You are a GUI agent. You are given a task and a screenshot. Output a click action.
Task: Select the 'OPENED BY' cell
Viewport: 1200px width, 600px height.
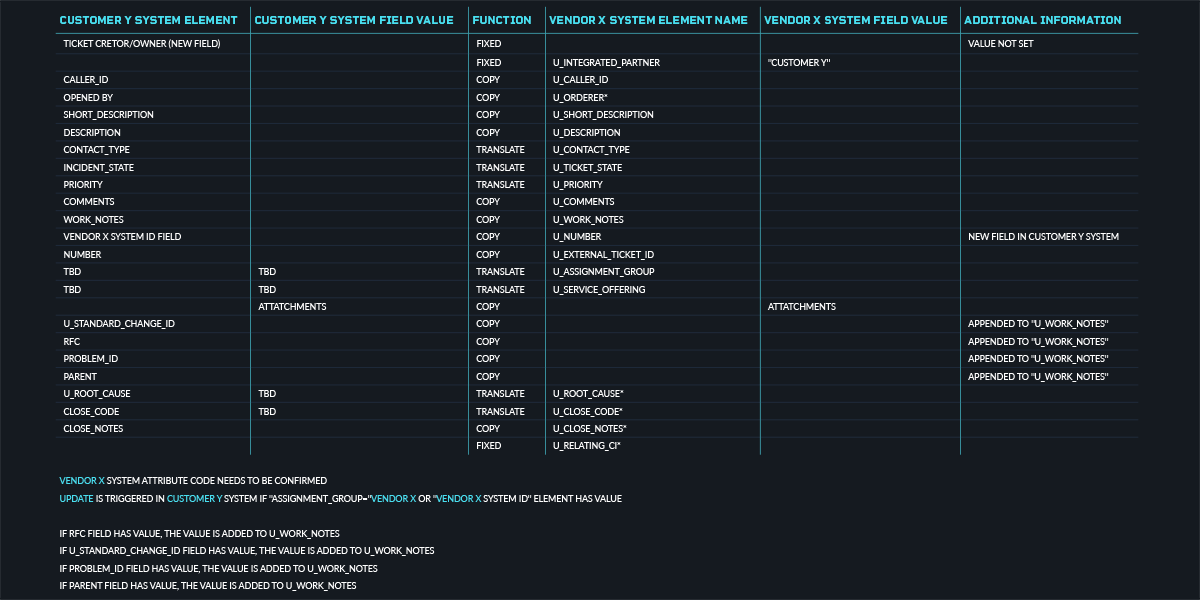pyautogui.click(x=88, y=97)
